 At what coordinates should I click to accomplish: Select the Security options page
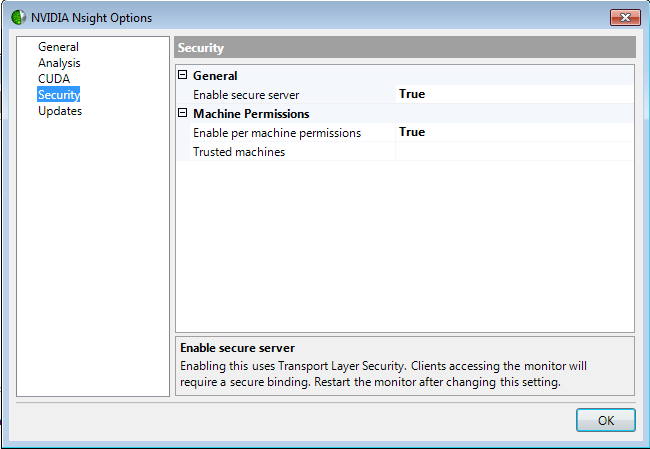point(58,95)
